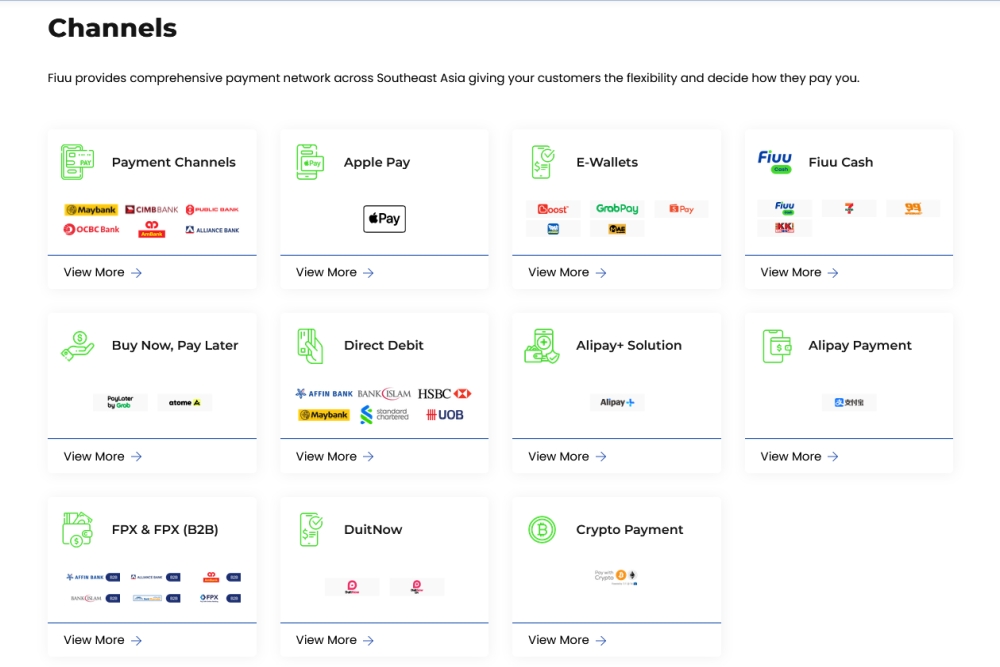Click the Payment Channels card title

point(173,162)
